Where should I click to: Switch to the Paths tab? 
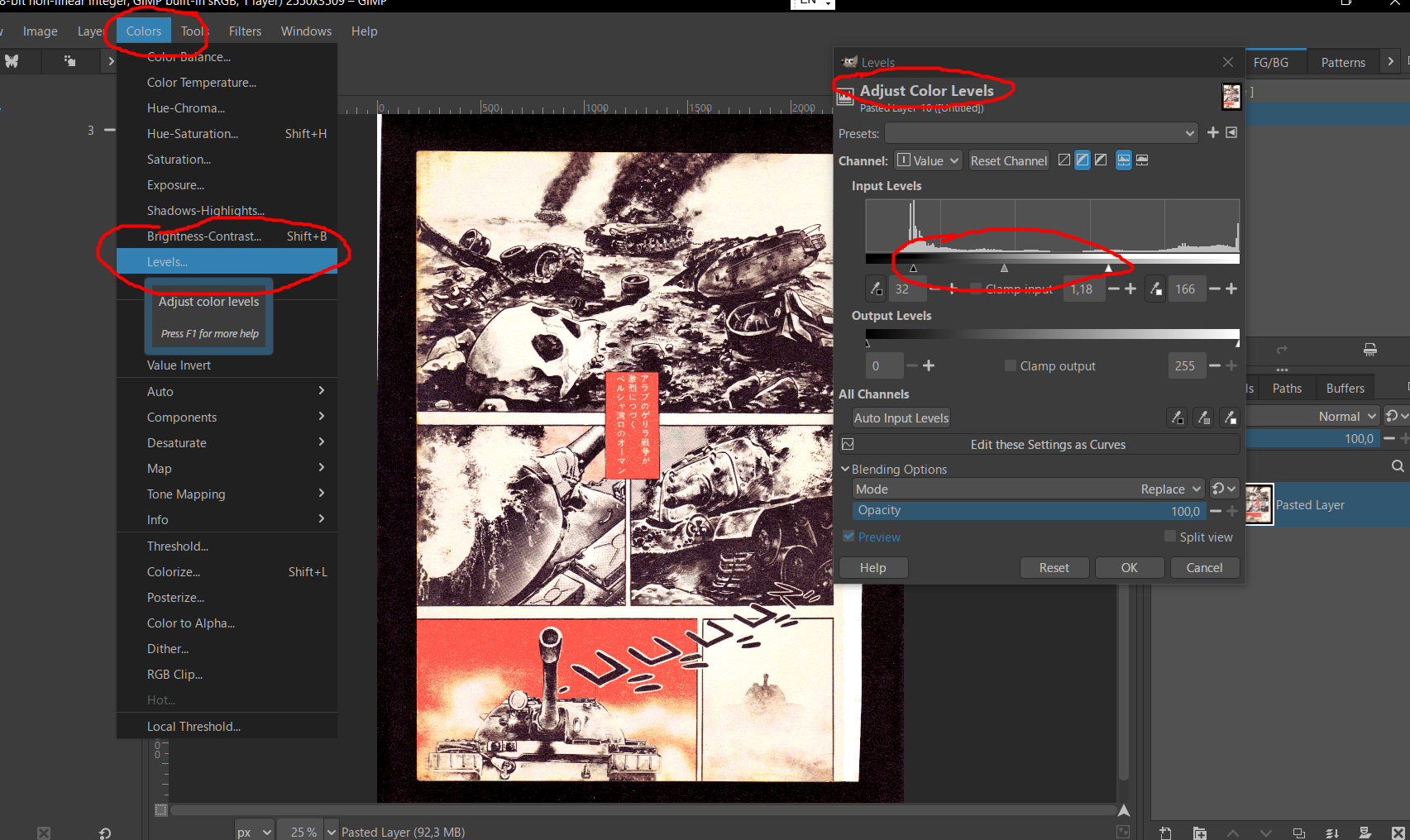[1287, 389]
